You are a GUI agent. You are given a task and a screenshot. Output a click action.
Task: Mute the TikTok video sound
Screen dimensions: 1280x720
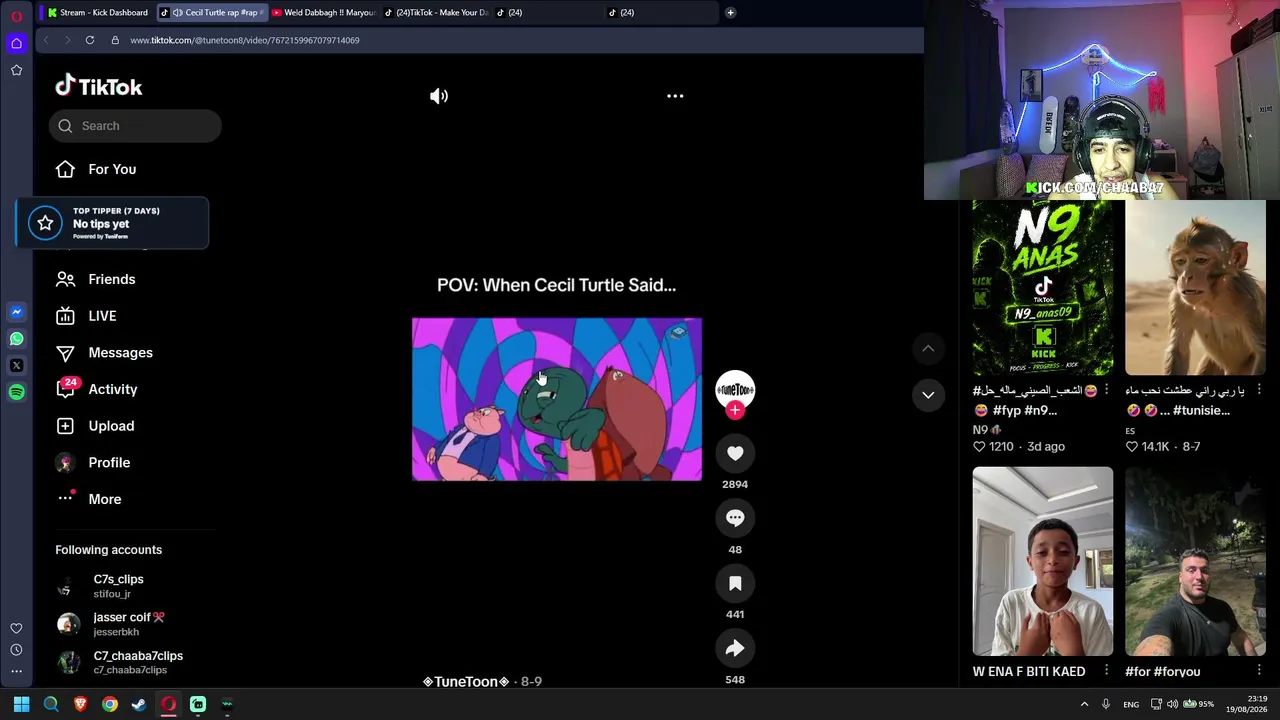(439, 96)
